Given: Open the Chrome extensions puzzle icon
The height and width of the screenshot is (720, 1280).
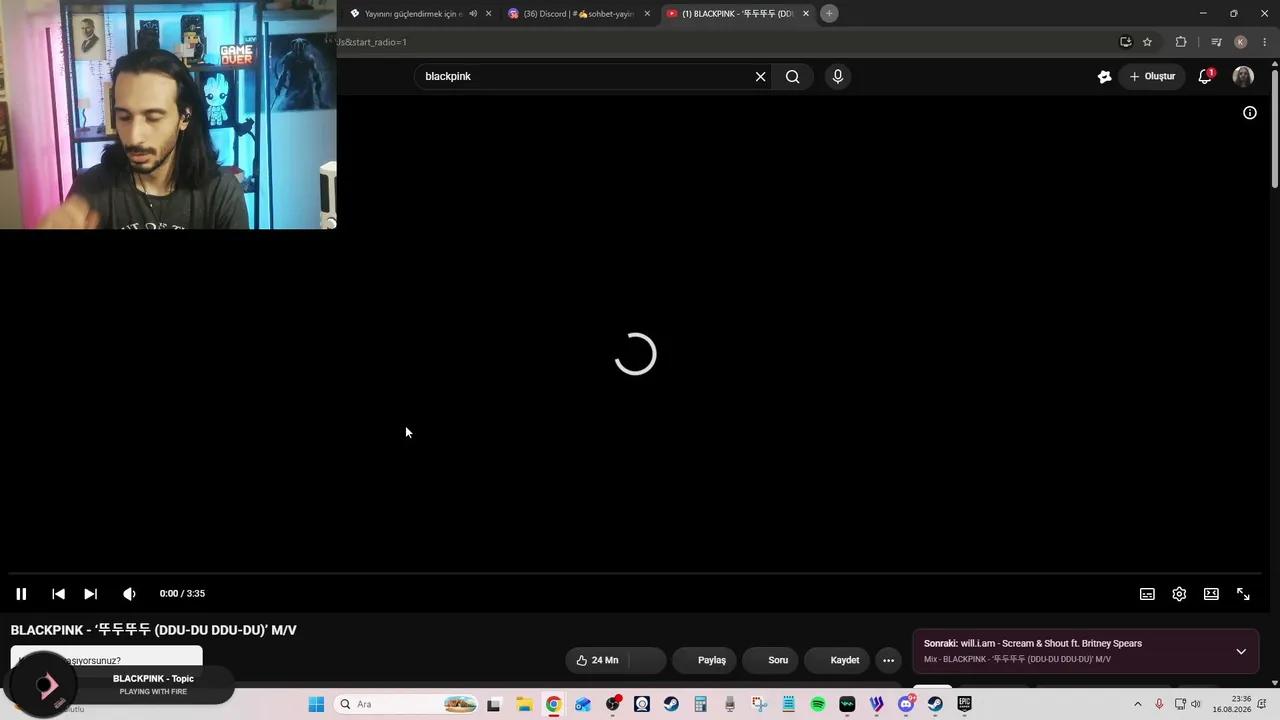Looking at the screenshot, I should click(1181, 42).
